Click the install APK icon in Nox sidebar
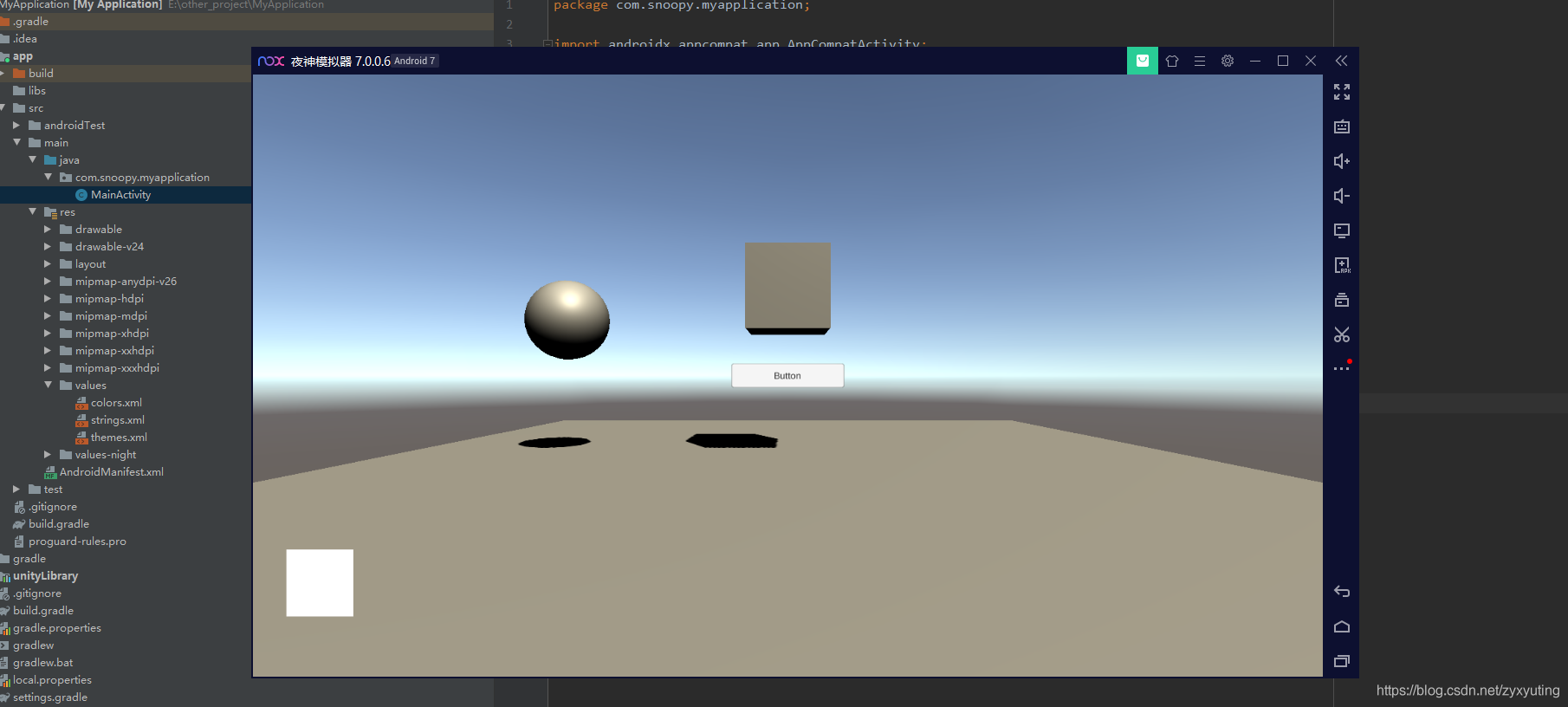 [1342, 265]
